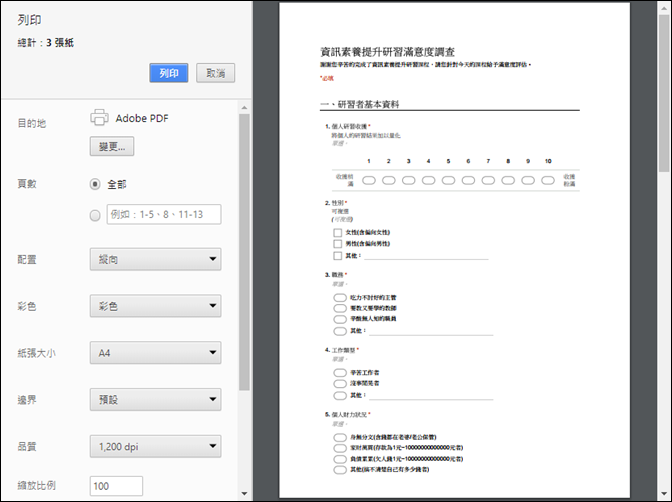Select the third option oval in question 3 職務
Viewport: 672px width, 502px height.
340,319
